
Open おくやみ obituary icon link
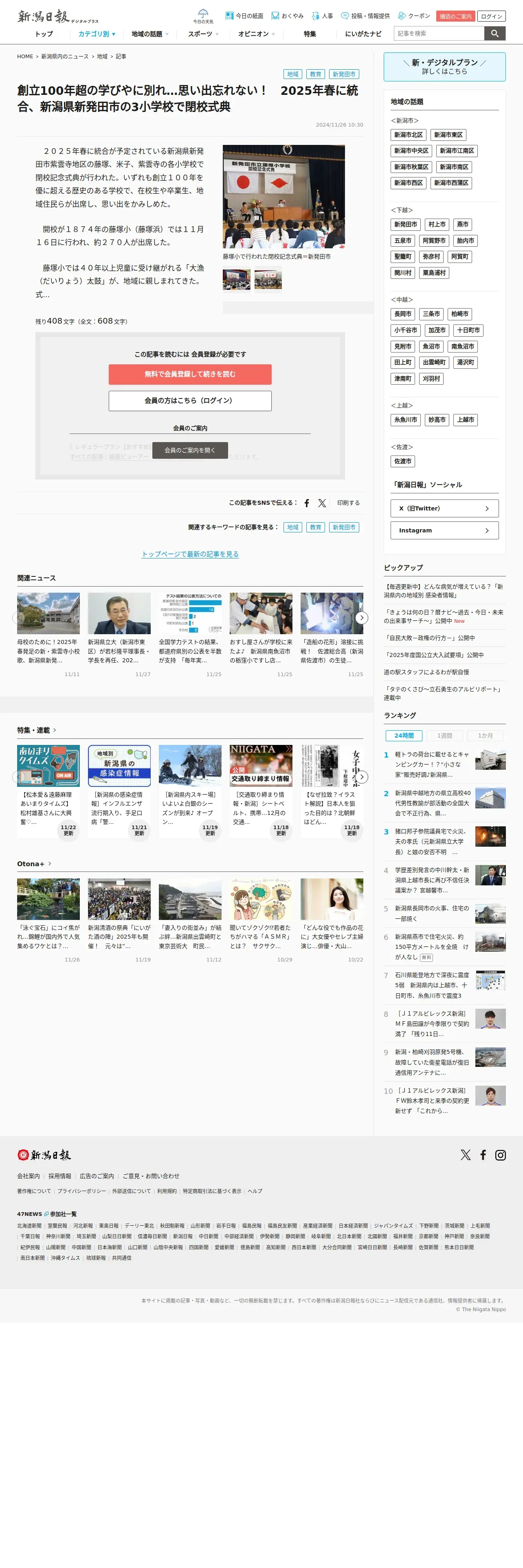[288, 16]
